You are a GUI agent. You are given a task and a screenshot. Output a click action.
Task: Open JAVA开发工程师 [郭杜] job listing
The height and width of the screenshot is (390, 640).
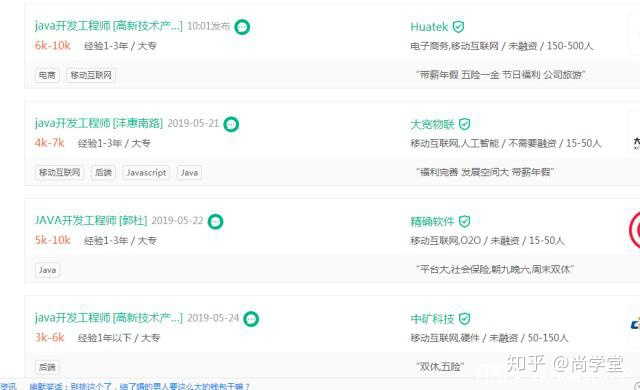[91, 221]
